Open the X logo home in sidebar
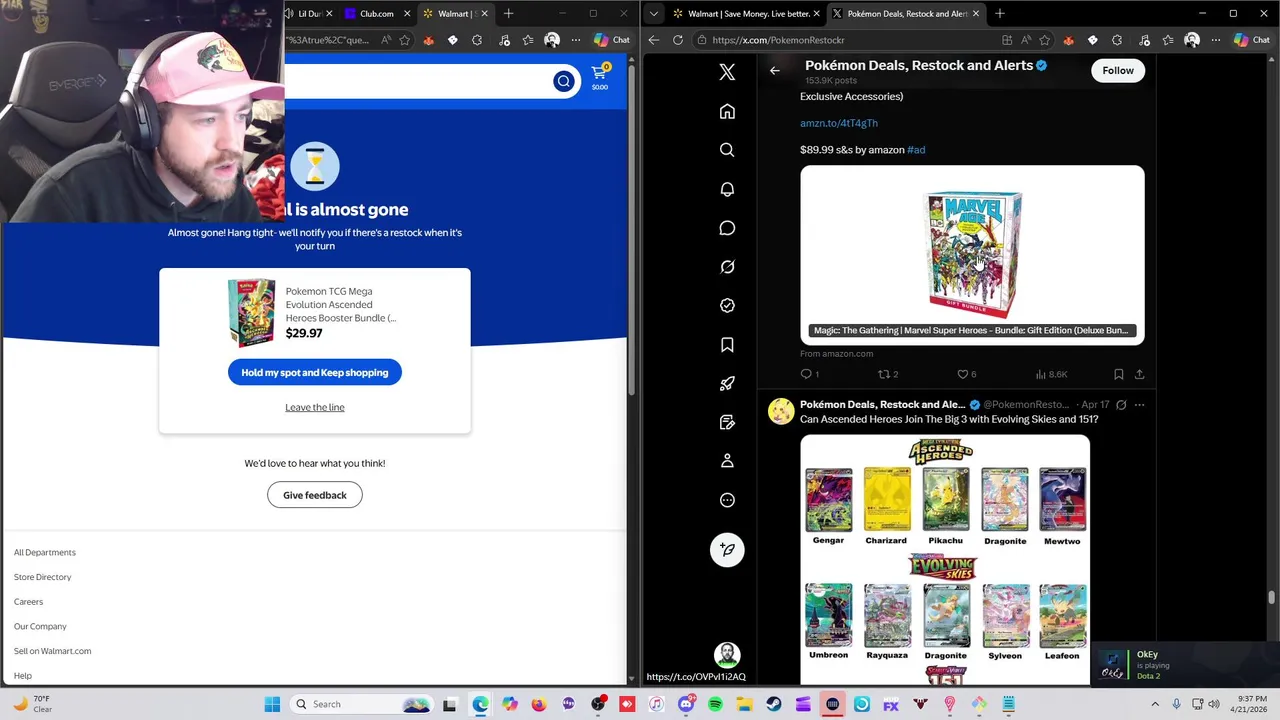Viewport: 1280px width, 720px height. pos(727,72)
